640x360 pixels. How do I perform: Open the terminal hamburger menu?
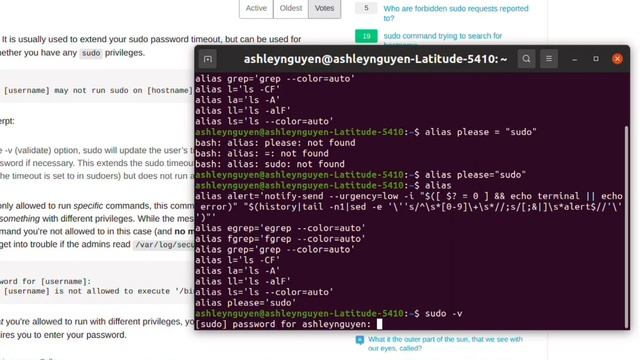click(x=549, y=59)
